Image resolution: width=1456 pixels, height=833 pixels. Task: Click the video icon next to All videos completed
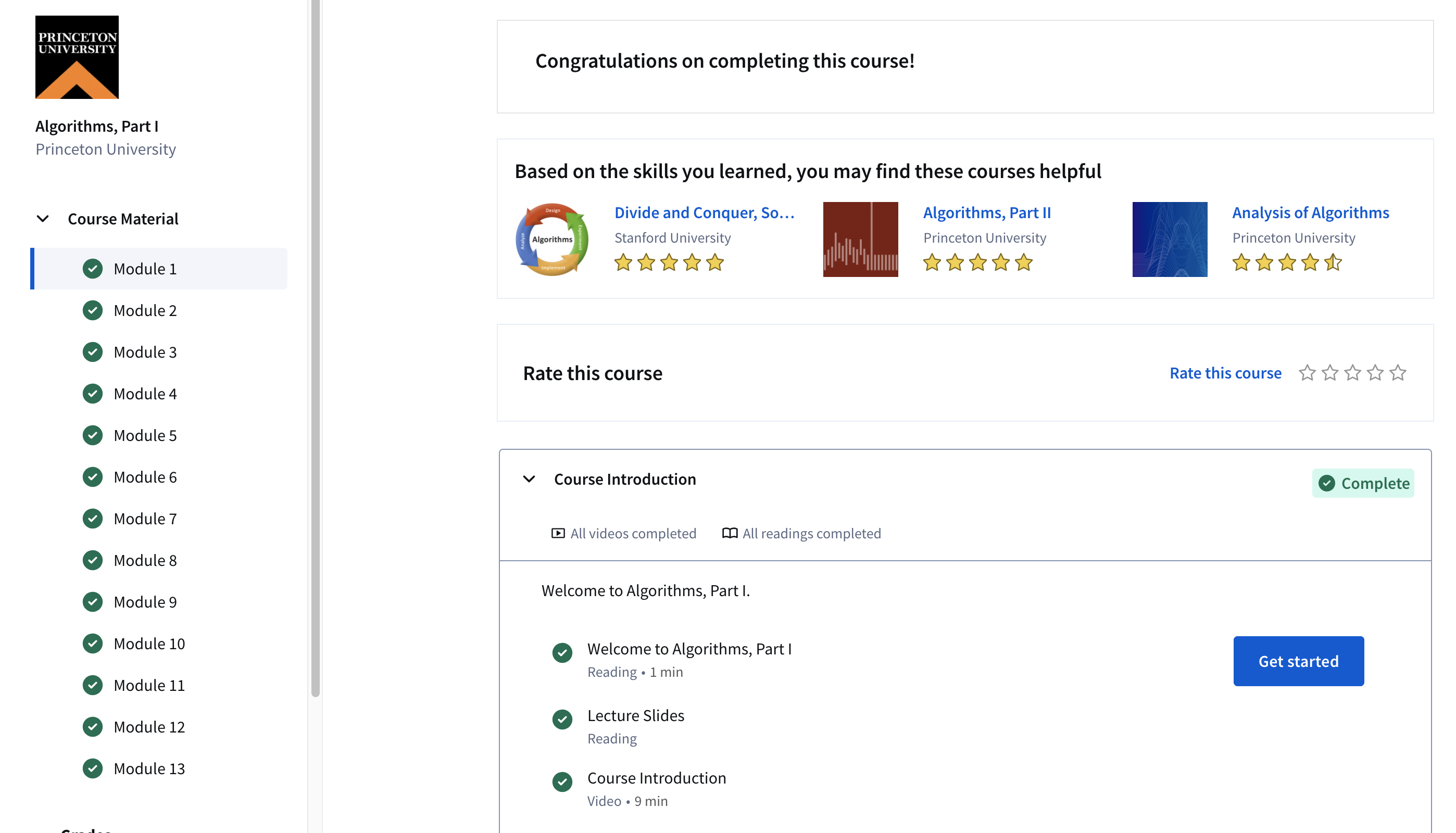point(558,533)
